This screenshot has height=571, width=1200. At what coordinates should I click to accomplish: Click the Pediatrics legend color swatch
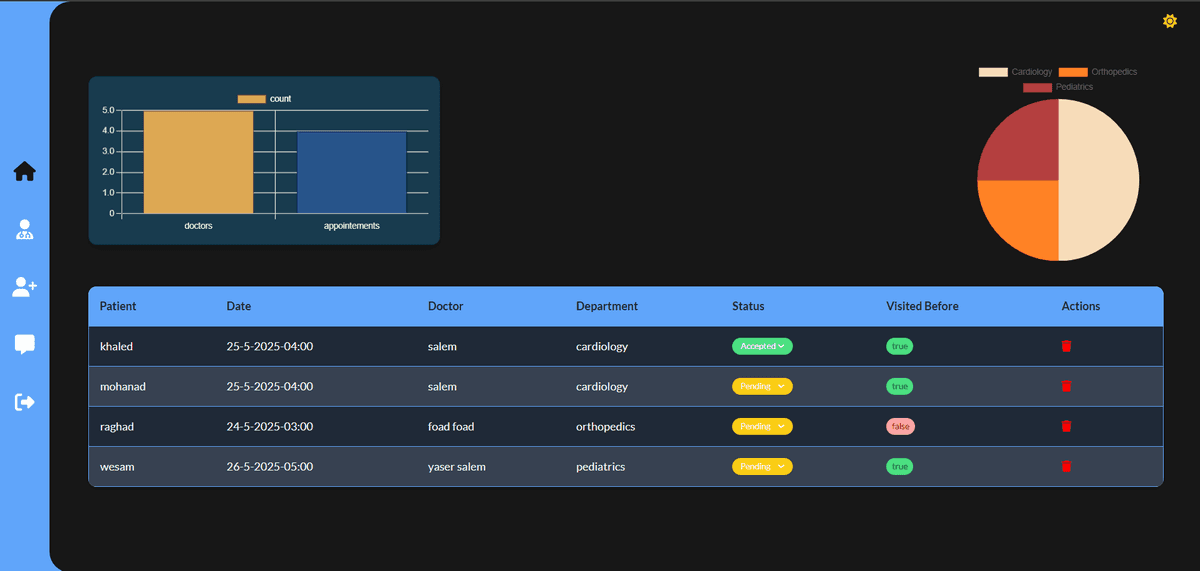coord(1037,87)
